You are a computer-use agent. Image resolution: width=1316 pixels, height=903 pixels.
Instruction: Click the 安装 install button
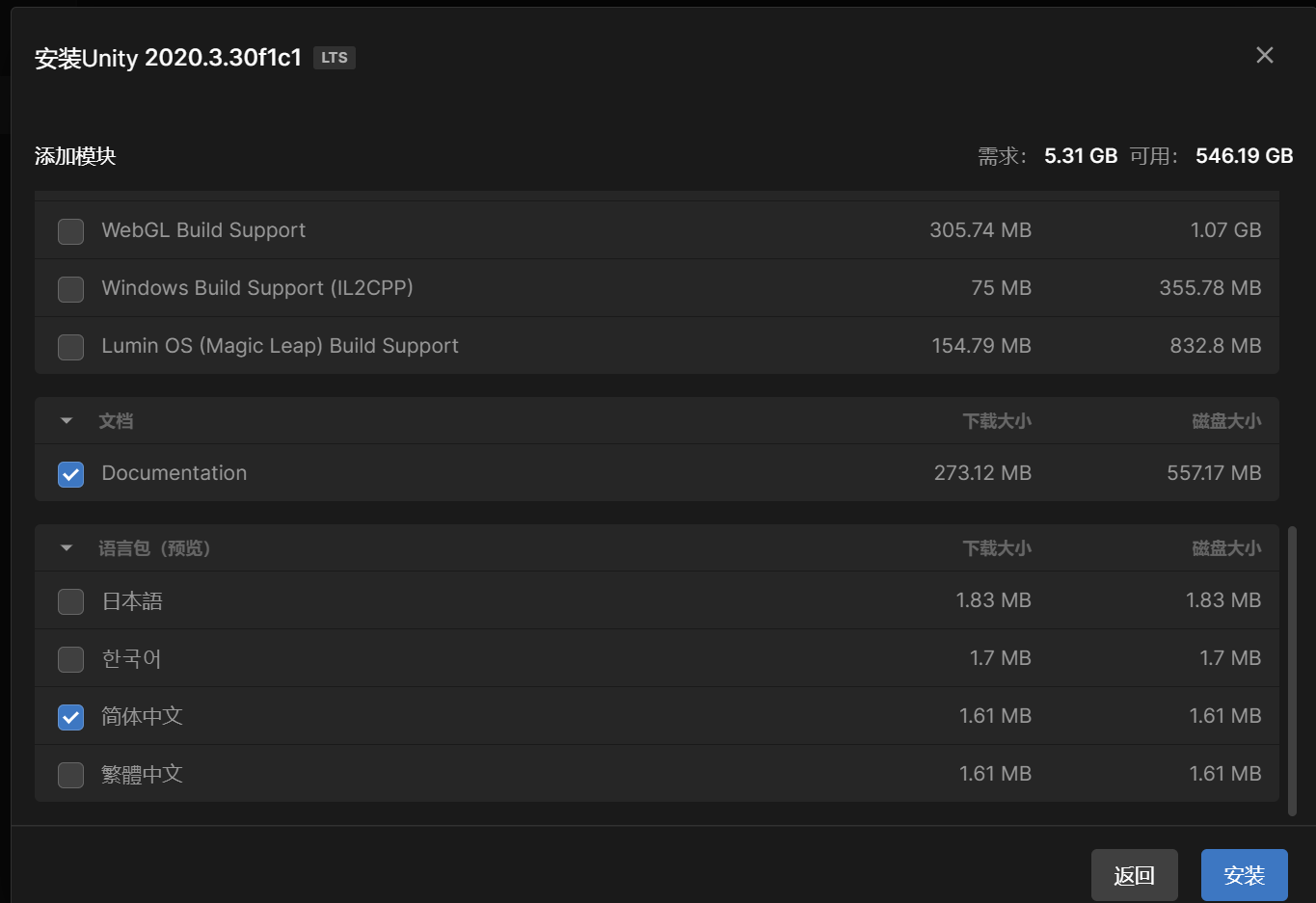coord(1244,875)
